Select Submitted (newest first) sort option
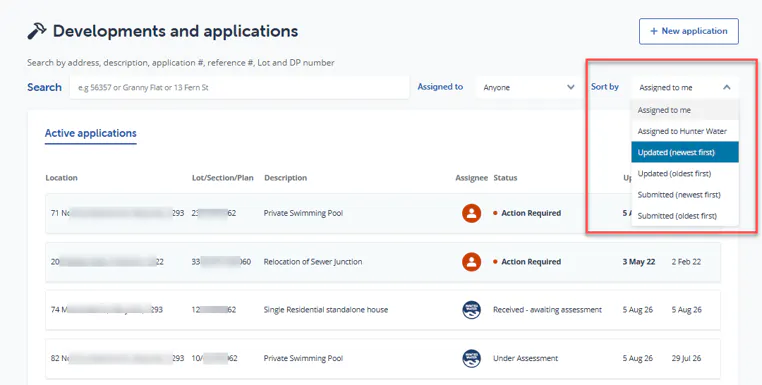Image resolution: width=762 pixels, height=385 pixels. pyautogui.click(x=685, y=194)
